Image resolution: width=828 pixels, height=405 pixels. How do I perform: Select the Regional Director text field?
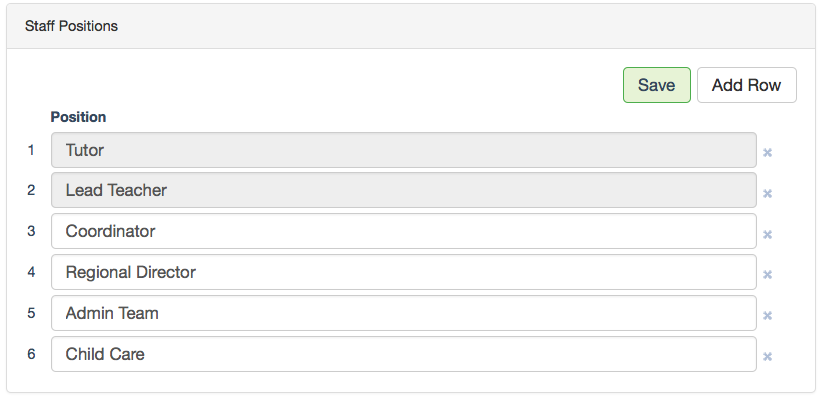pyautogui.click(x=403, y=272)
